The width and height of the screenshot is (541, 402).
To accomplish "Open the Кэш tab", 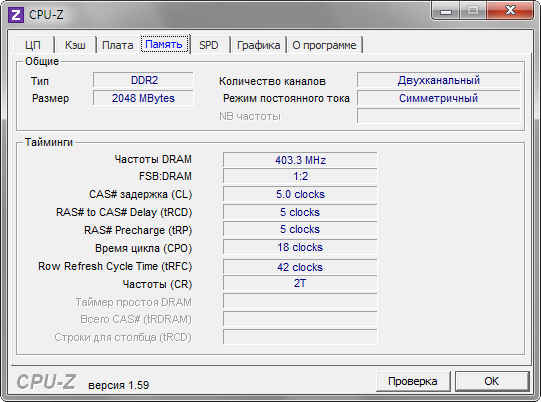I will (75, 45).
